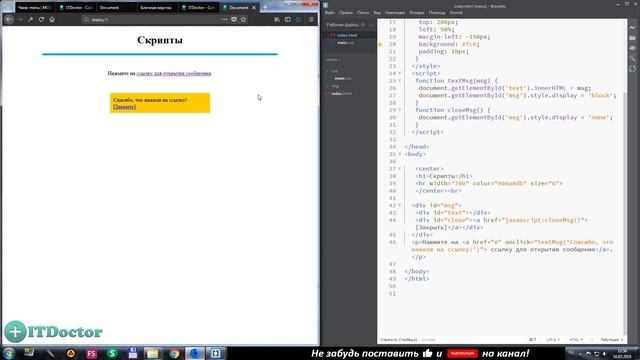Screen dimensions: 640x360
Task: Open the browser library icon
Action: point(277,19)
